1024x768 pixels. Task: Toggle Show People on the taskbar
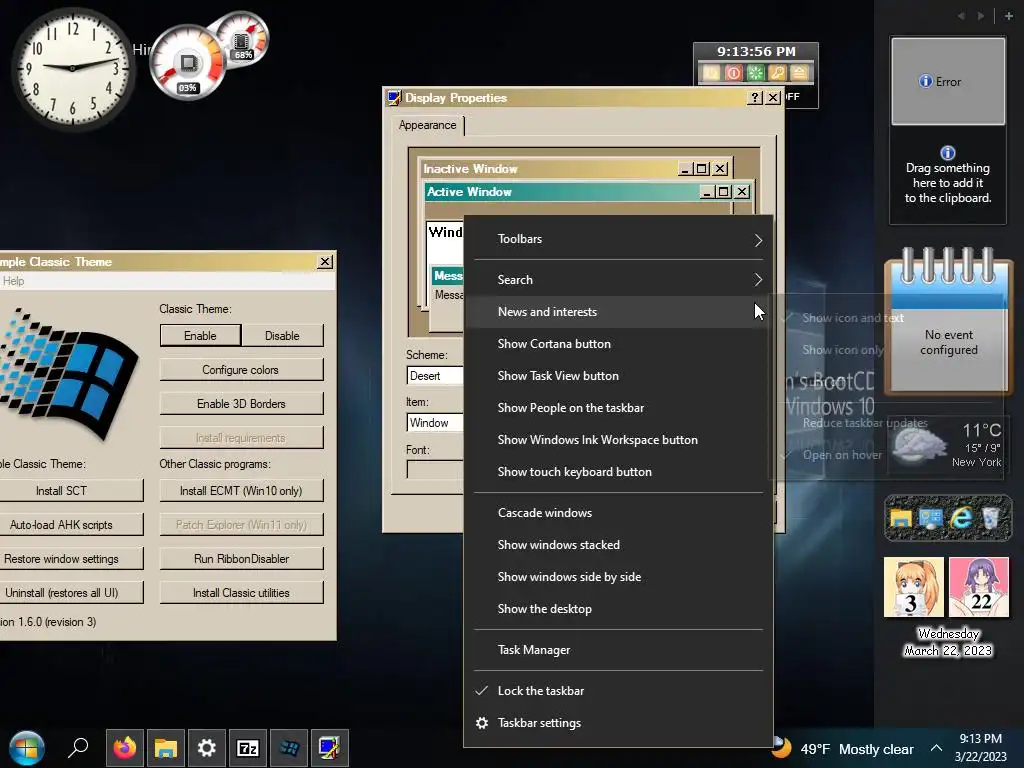(618, 408)
